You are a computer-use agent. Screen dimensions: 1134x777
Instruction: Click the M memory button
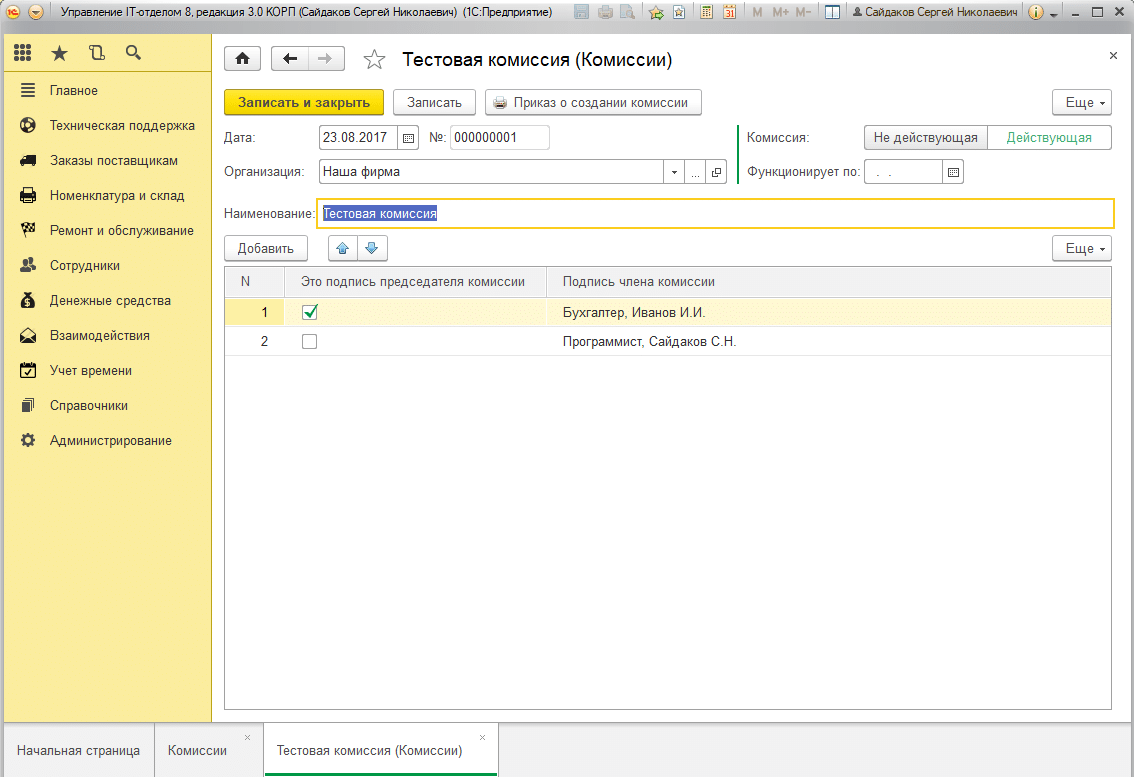[757, 12]
